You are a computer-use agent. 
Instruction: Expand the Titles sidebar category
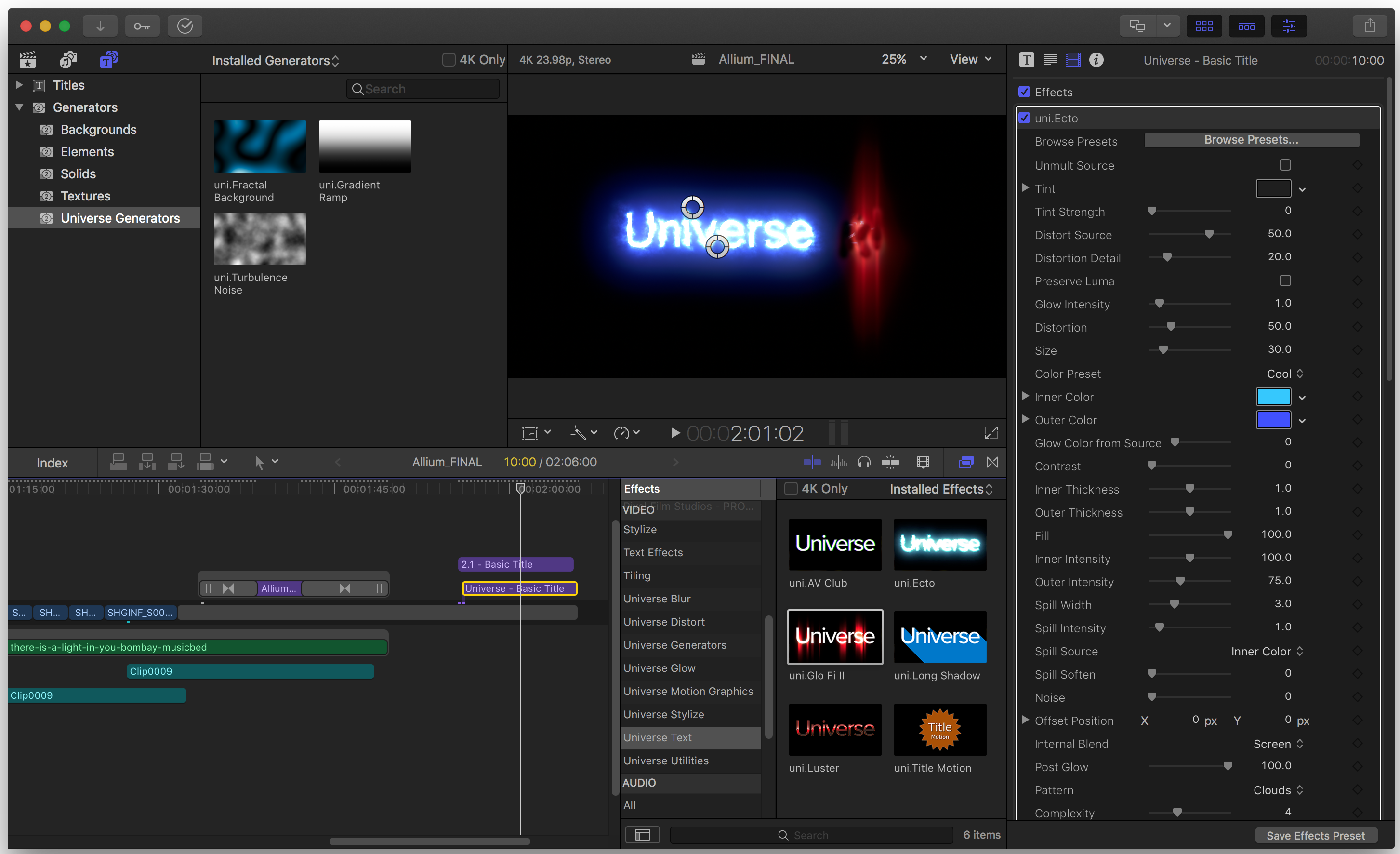point(19,85)
